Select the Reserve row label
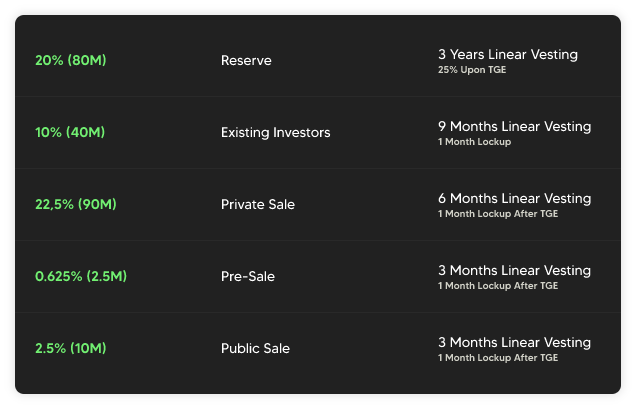 246,61
